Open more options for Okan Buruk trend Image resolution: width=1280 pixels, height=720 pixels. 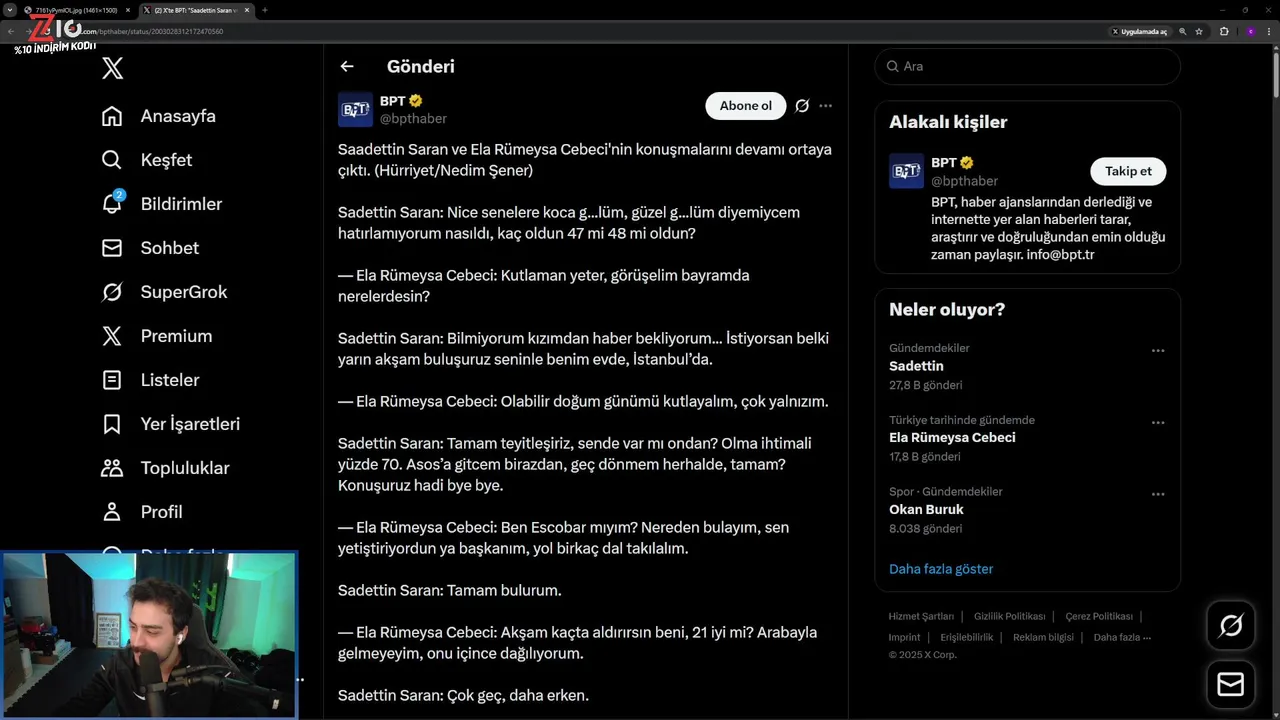tap(1158, 494)
